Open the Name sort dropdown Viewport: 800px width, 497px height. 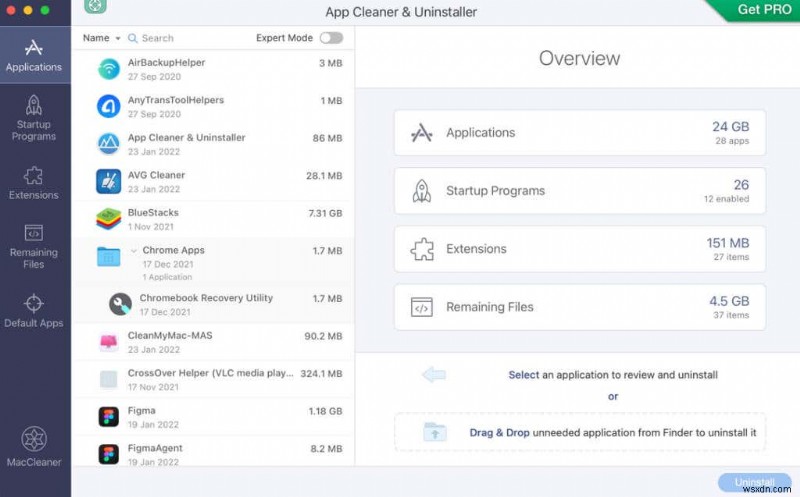click(101, 38)
